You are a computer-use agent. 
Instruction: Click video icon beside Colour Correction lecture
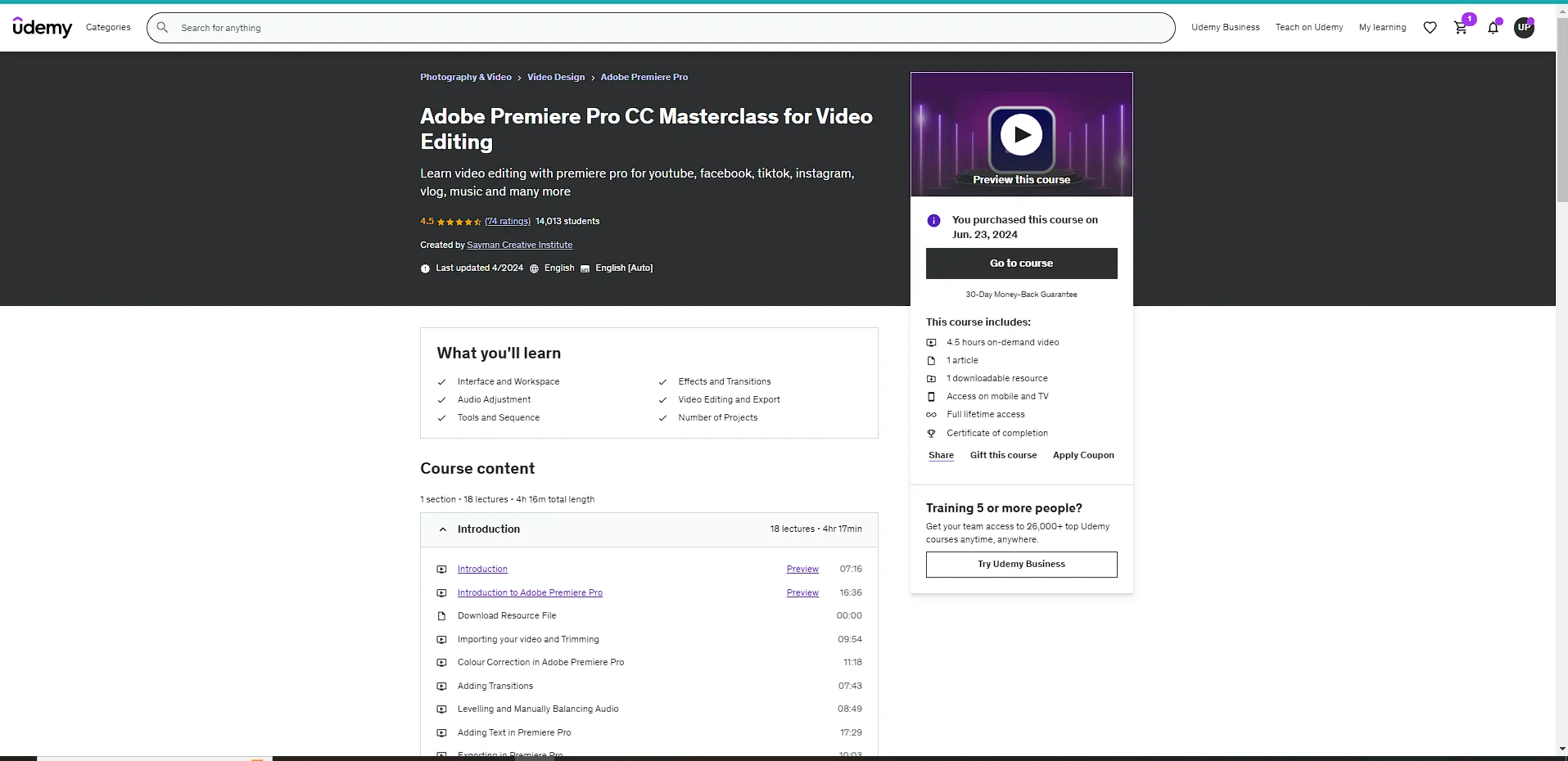click(441, 663)
